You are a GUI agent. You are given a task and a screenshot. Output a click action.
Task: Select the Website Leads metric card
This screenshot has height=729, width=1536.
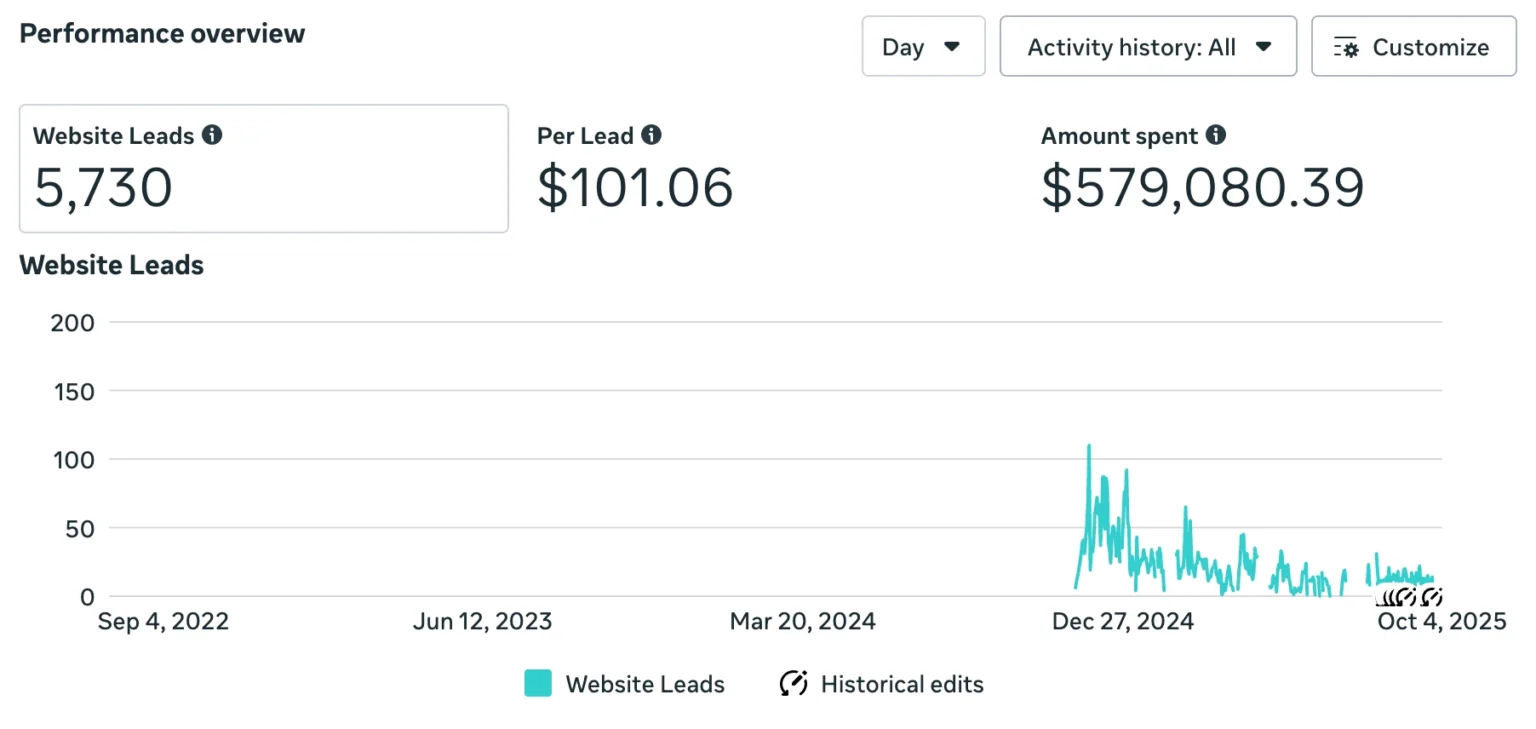click(x=263, y=168)
